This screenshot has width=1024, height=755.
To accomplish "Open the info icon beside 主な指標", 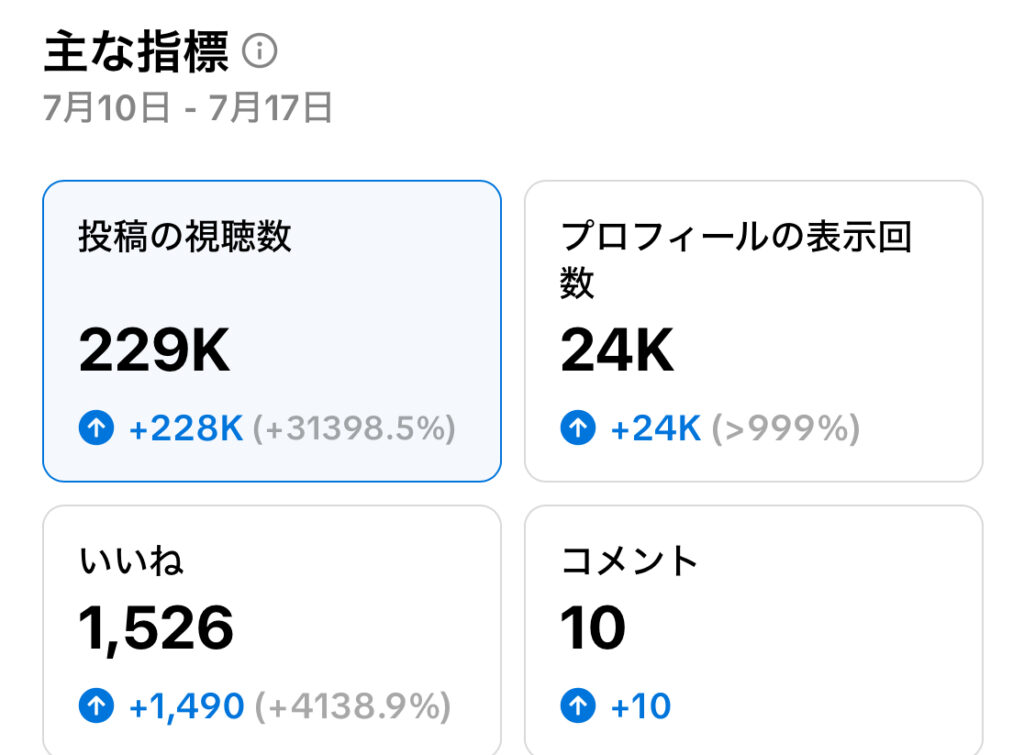I will click(x=260, y=51).
